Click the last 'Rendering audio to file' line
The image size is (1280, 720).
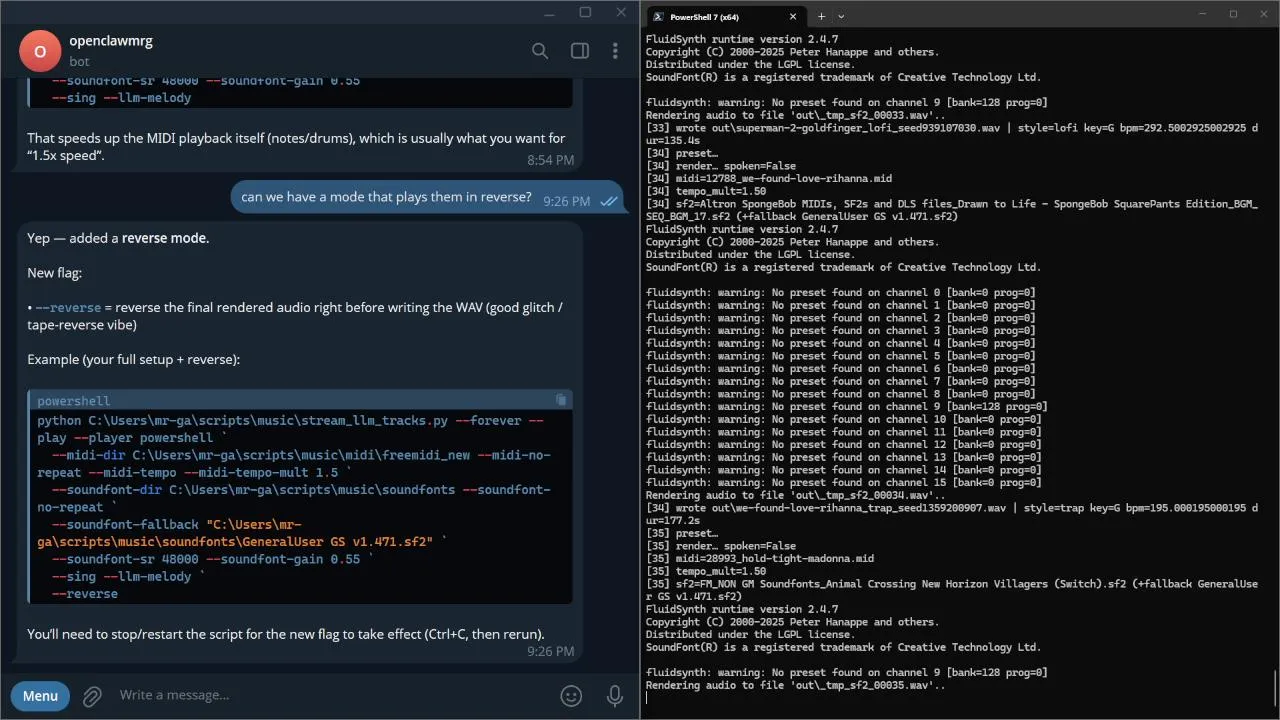coord(796,685)
